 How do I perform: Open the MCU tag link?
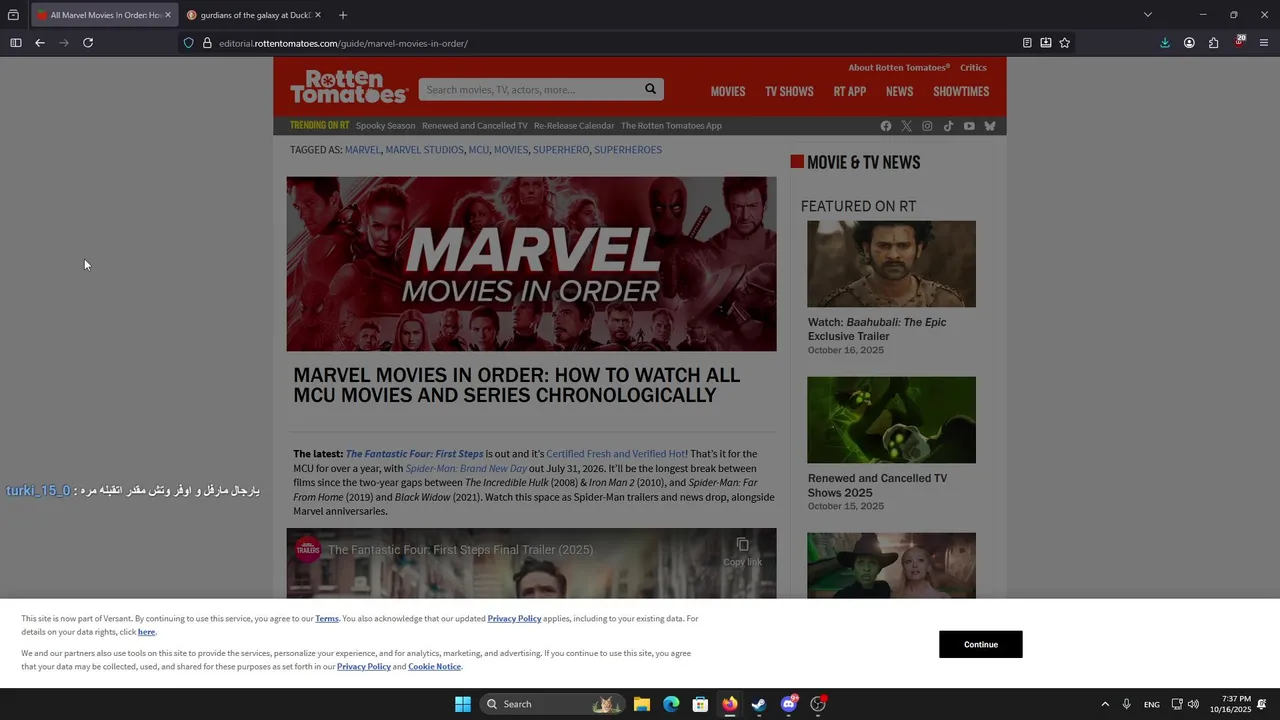click(x=478, y=150)
